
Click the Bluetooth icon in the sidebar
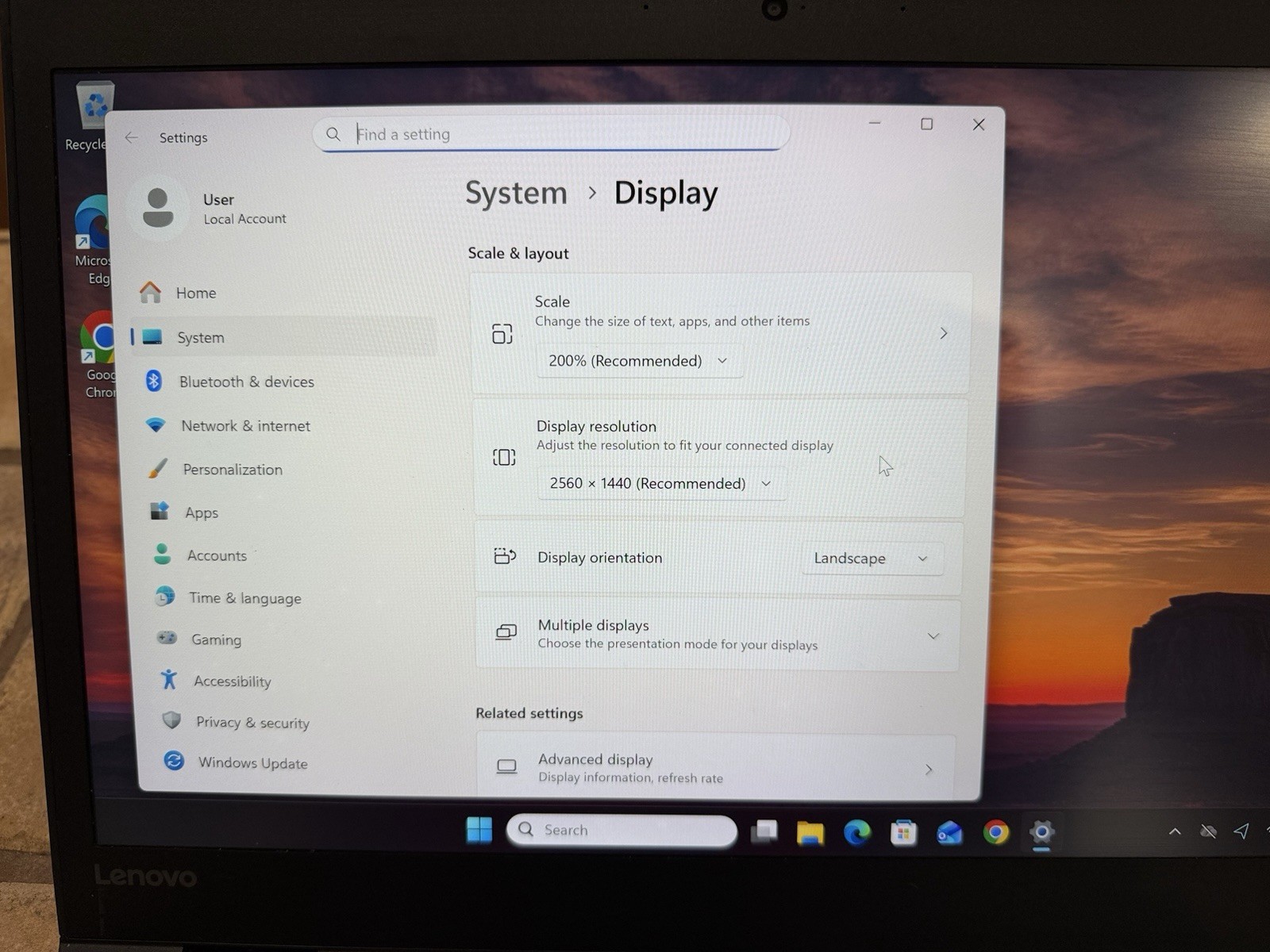[x=154, y=381]
